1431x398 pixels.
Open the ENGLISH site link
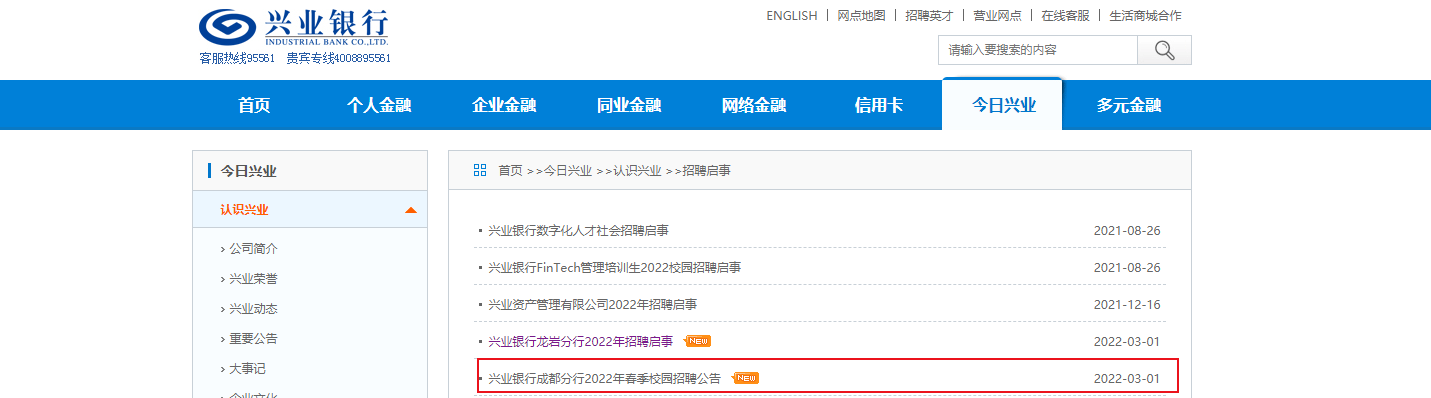pyautogui.click(x=792, y=15)
